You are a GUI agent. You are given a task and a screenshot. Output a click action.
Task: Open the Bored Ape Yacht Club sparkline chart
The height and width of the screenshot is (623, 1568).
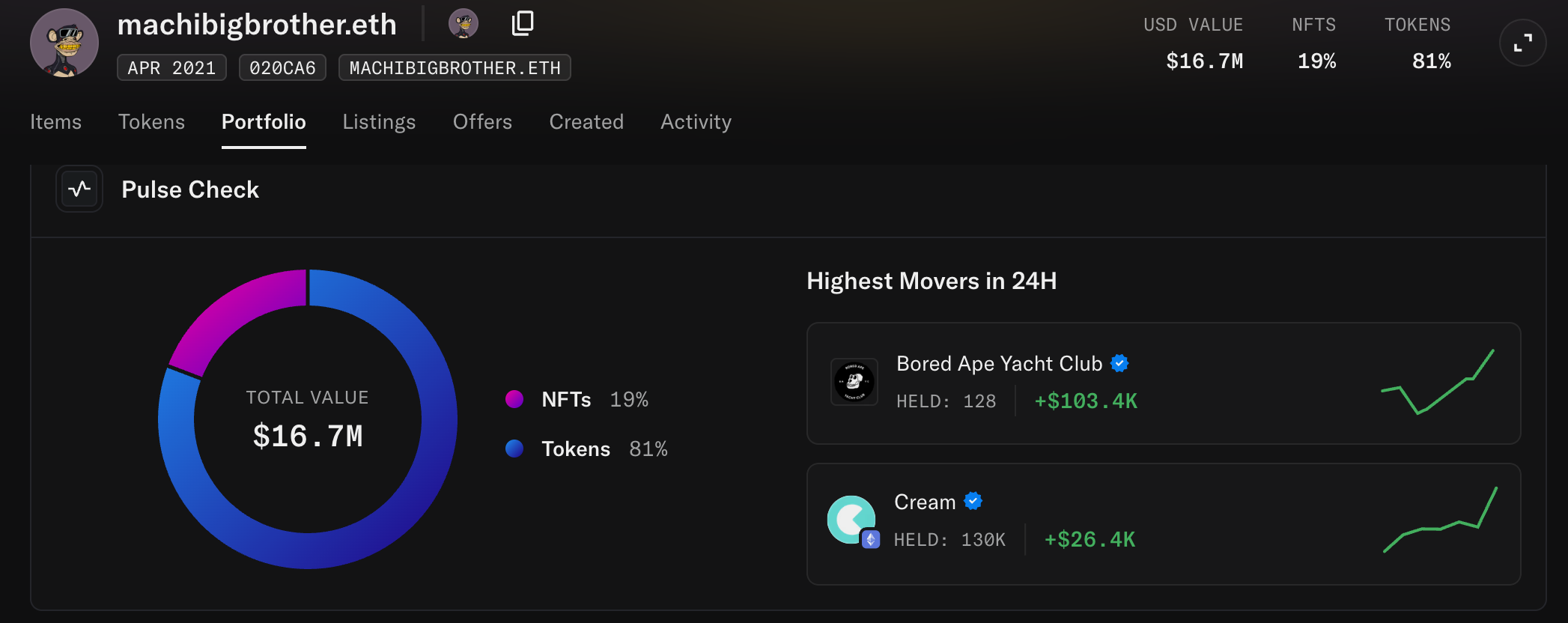click(x=1438, y=382)
